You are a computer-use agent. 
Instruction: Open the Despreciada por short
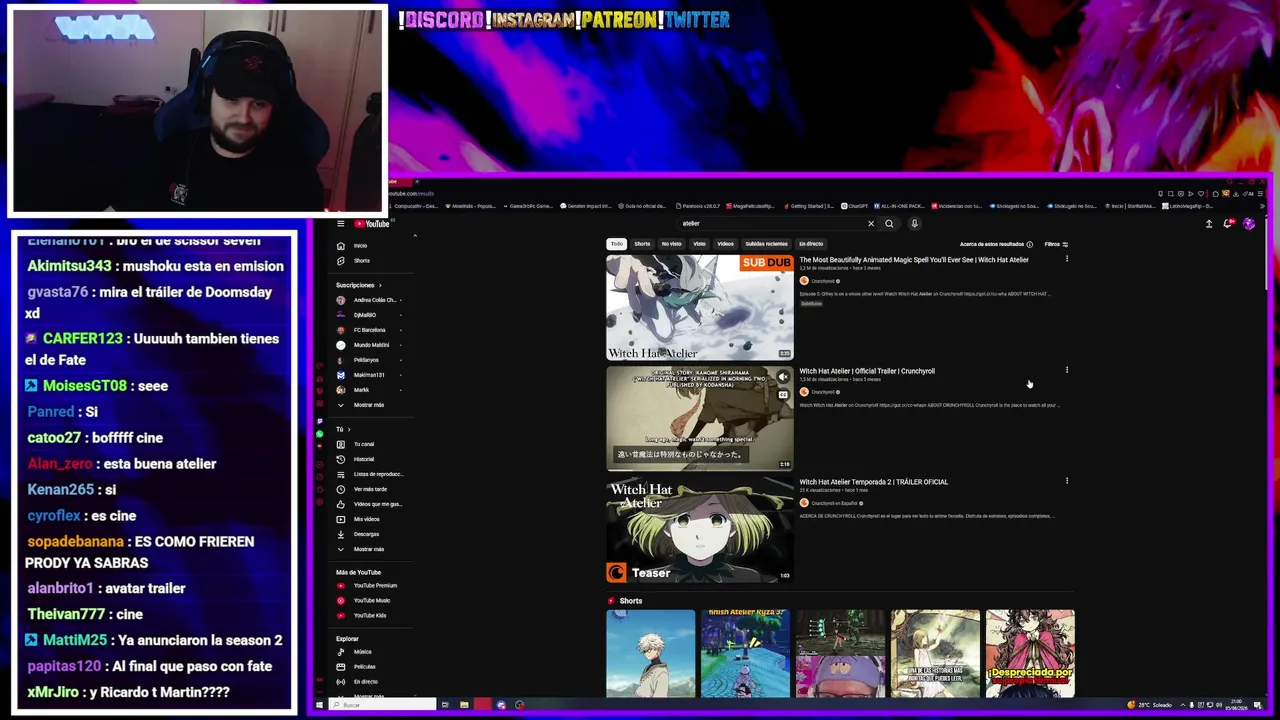pos(1030,653)
